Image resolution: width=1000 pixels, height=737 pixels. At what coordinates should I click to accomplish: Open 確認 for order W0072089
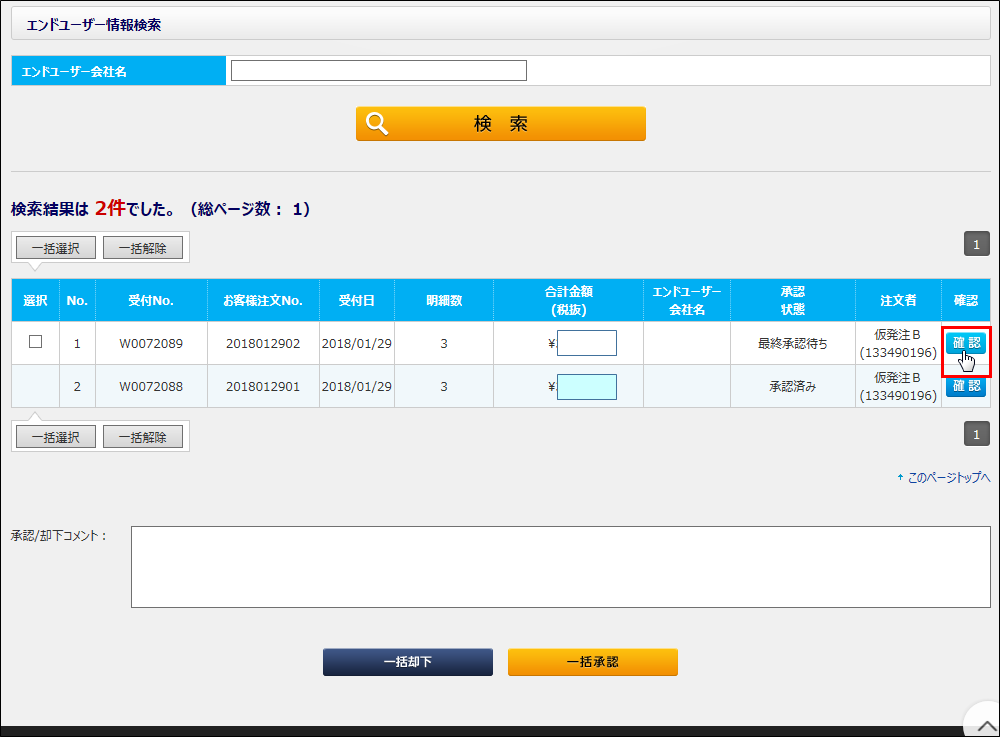click(x=965, y=343)
